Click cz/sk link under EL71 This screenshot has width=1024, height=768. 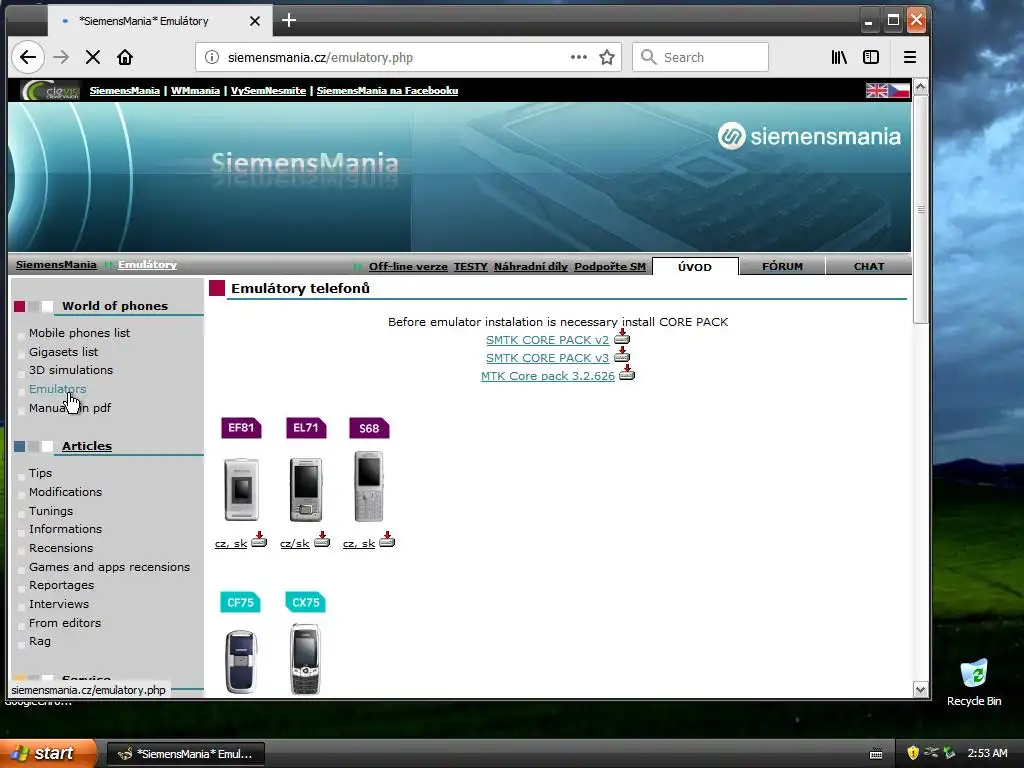pos(295,543)
